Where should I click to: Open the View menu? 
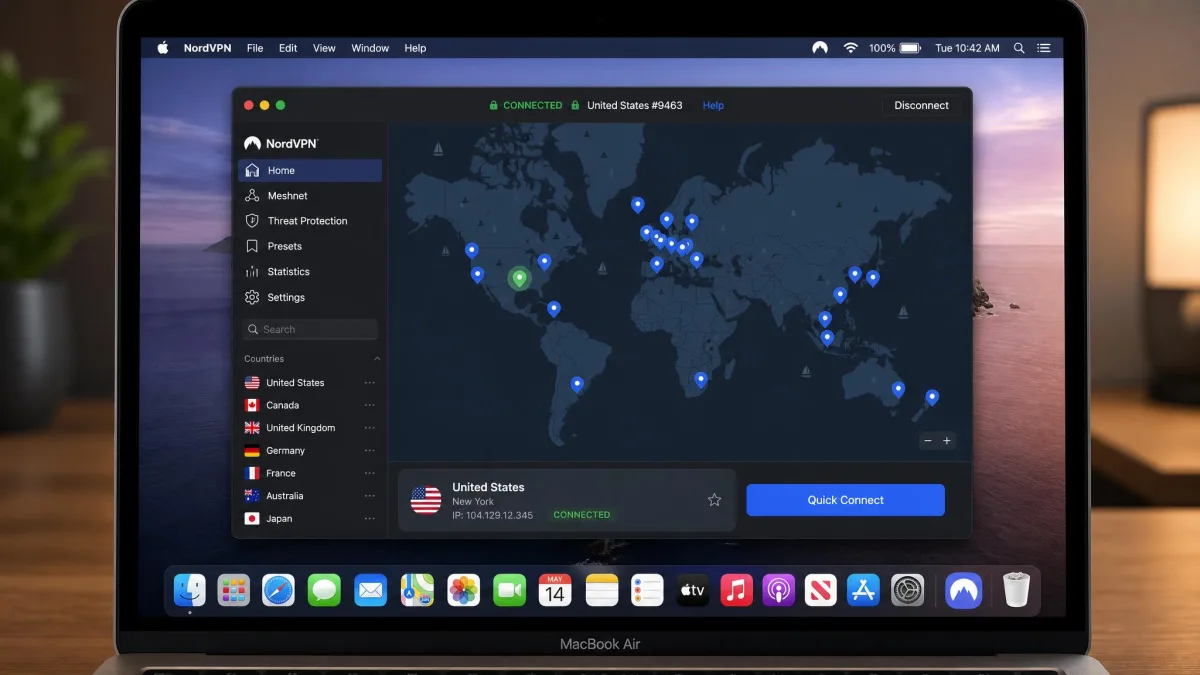324,48
